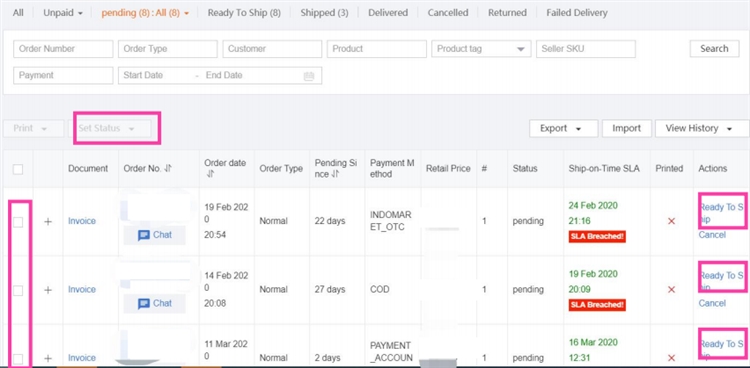Click the Import button
The image size is (750, 368).
point(627,129)
